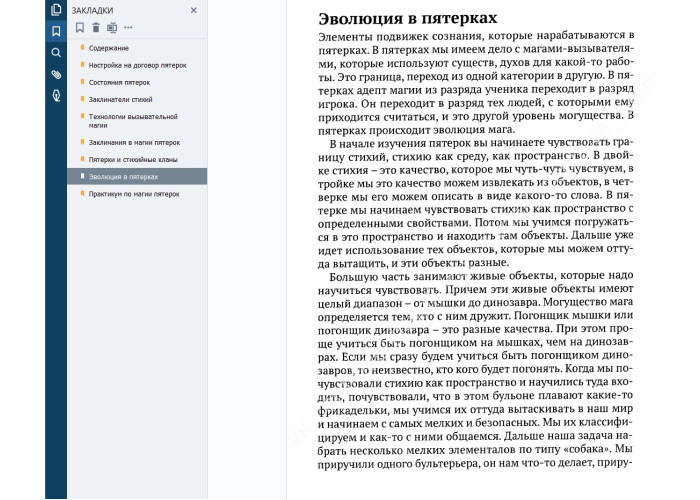700x500 pixels.
Task: Delete bookmark using trash icon
Action: 95,27
